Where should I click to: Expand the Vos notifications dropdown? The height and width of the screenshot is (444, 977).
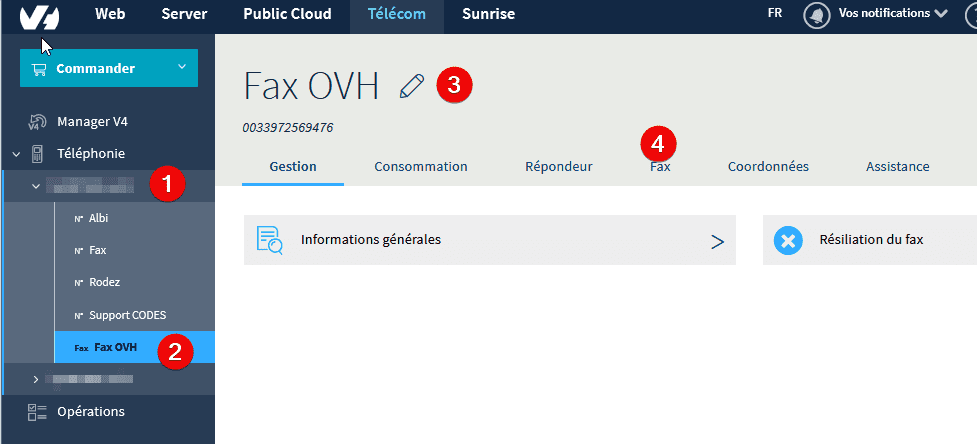point(894,13)
